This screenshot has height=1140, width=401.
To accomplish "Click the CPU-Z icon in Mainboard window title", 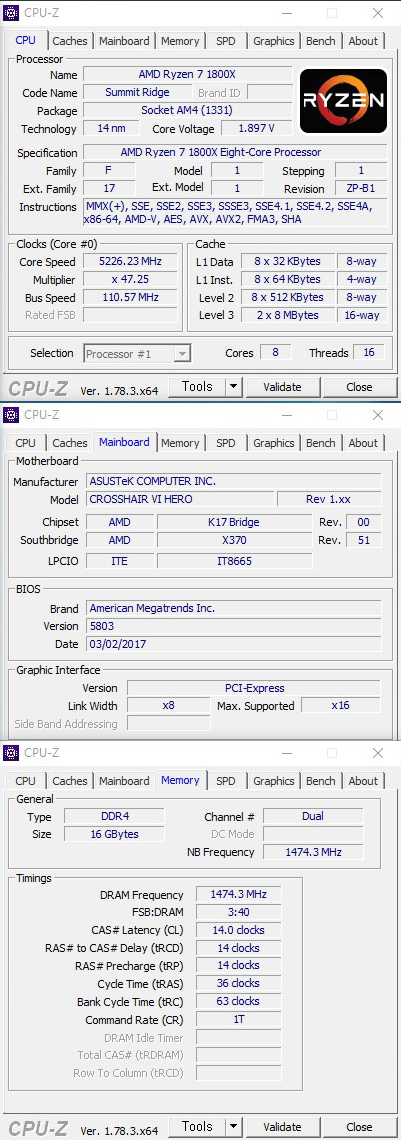I will (11, 414).
